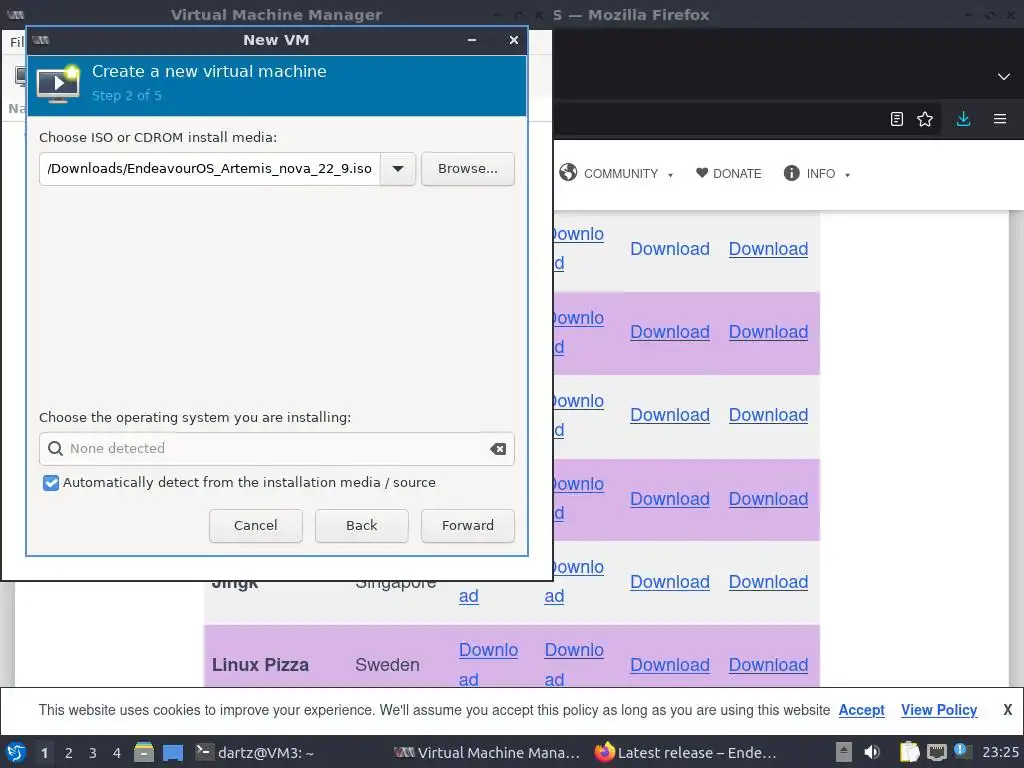Open the network connection tray icon
Screen dimensions: 1024x768
pyautogui.click(x=936, y=753)
